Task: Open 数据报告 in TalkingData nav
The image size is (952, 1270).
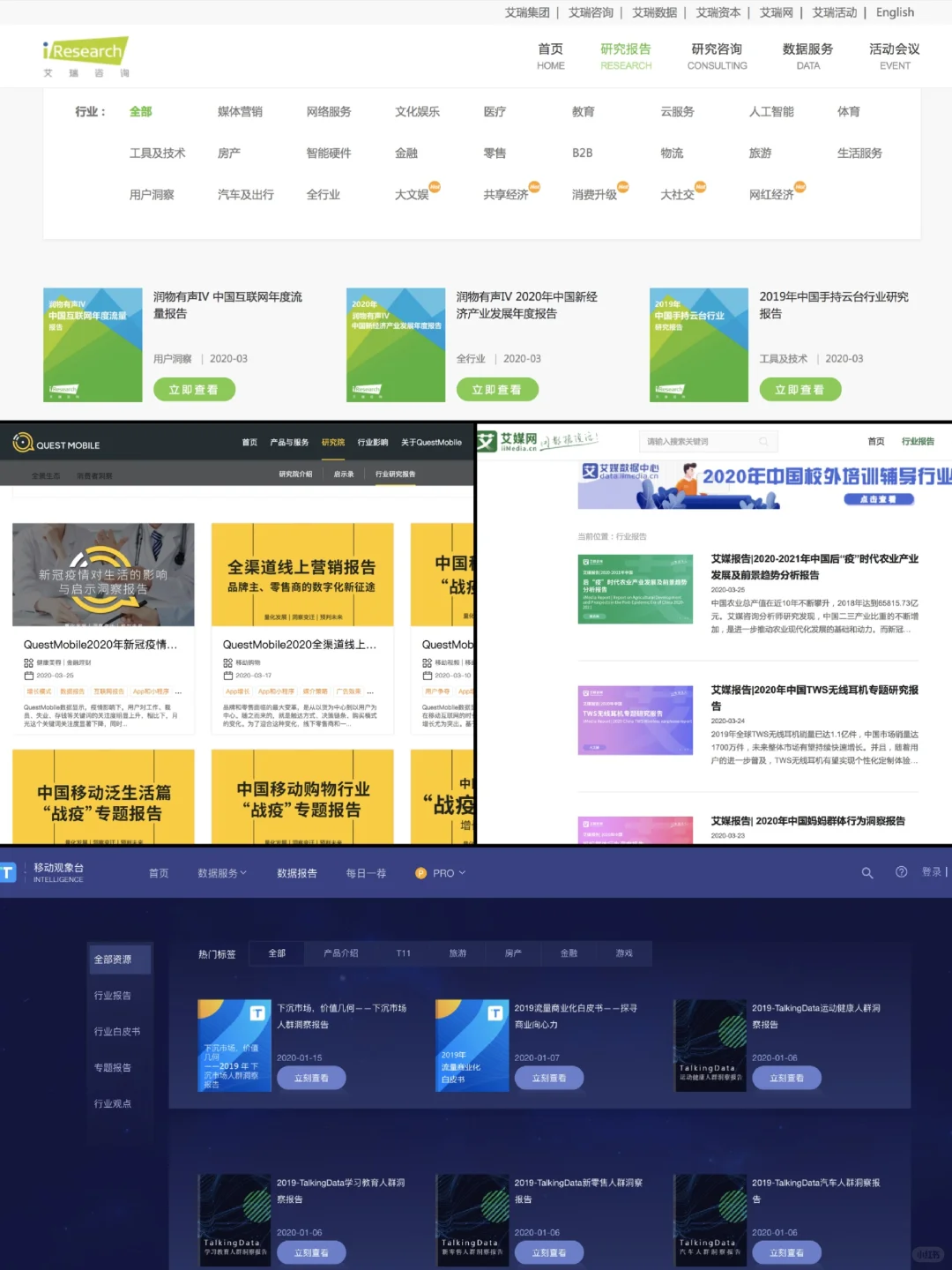Action: point(297,873)
